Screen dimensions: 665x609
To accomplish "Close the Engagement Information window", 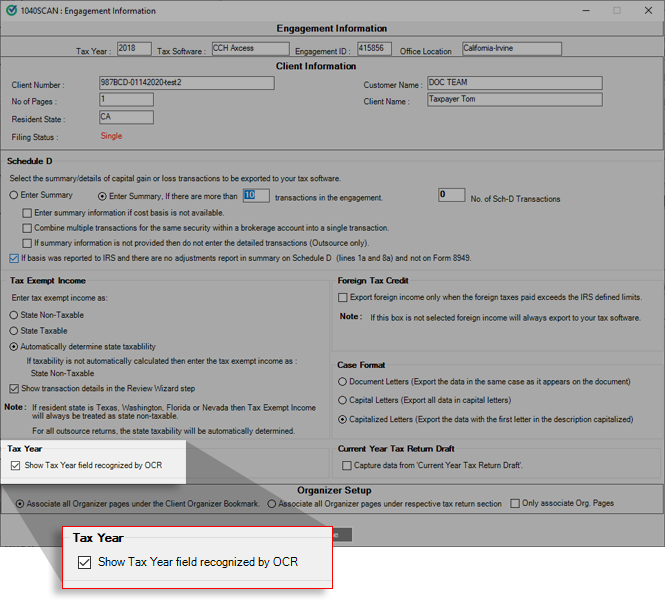I will tap(648, 10).
